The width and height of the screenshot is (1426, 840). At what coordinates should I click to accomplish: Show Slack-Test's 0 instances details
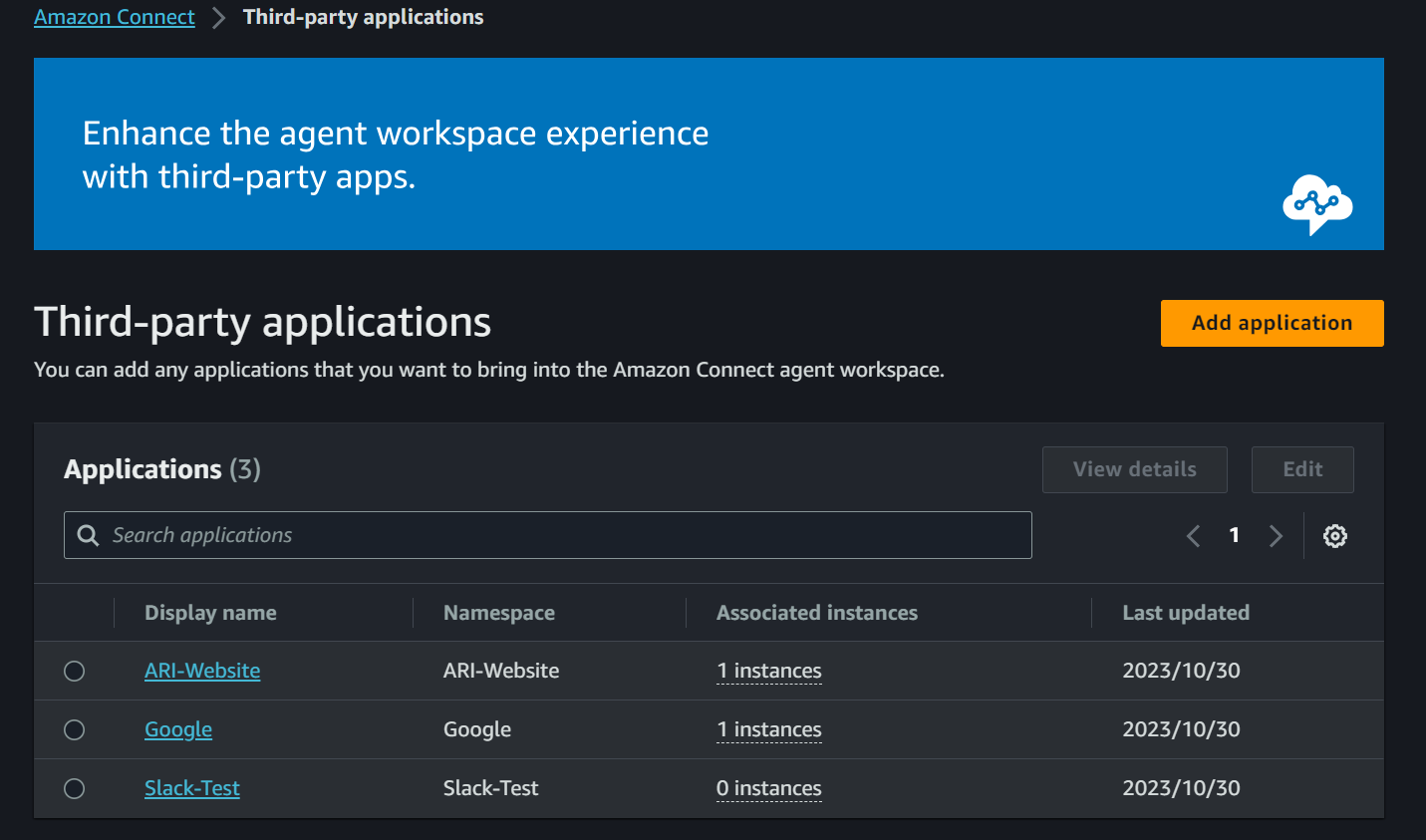tap(769, 788)
